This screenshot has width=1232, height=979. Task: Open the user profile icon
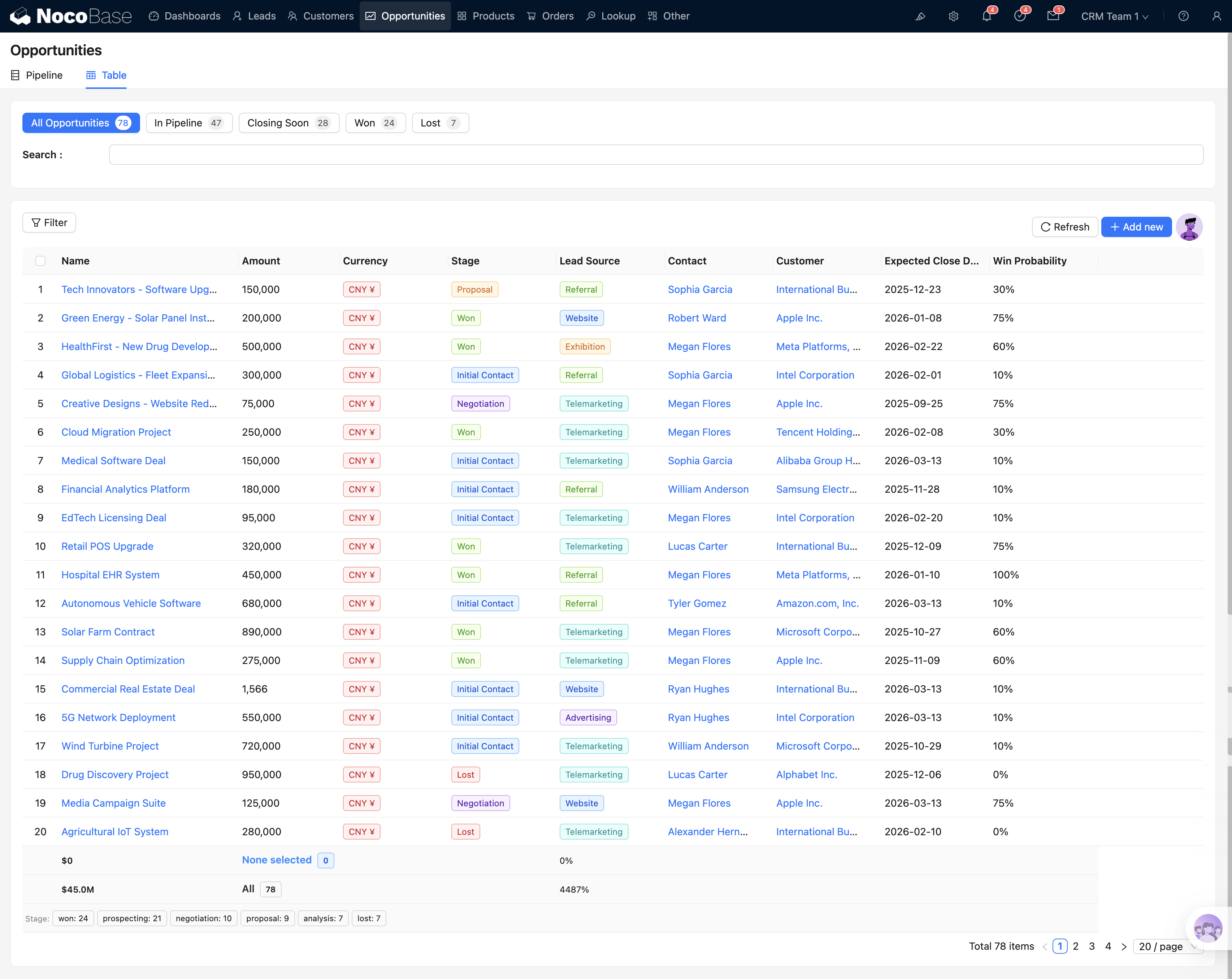click(x=1216, y=16)
